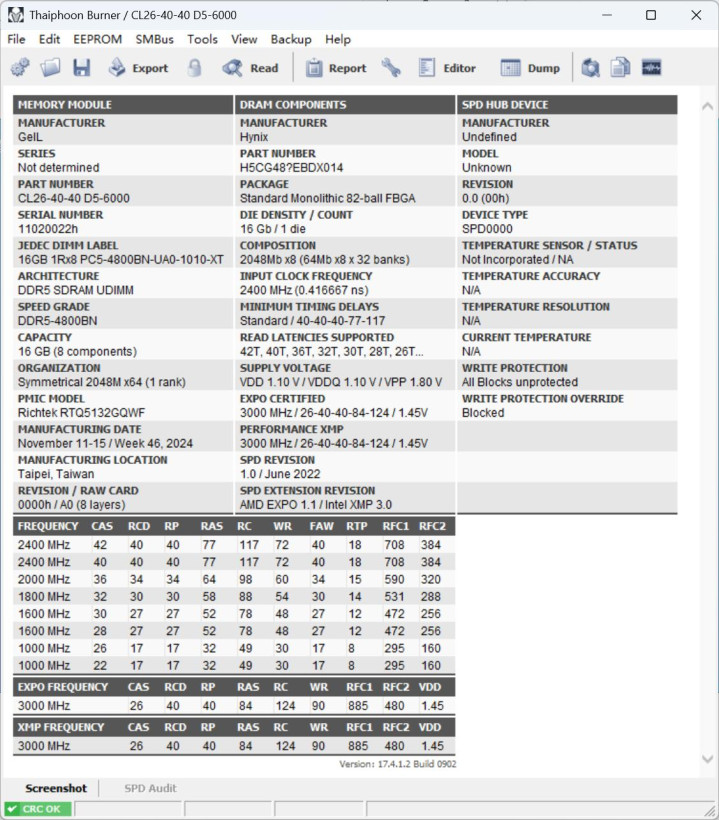Click the waveform monitor icon
719x820 pixels.
pos(652,68)
